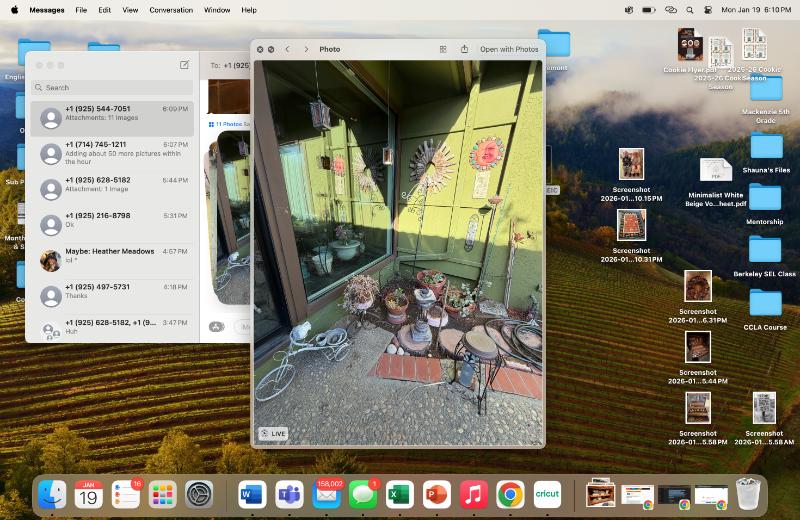The height and width of the screenshot is (520, 800).
Task: Go to the previous photo with back arrow
Action: [287, 49]
